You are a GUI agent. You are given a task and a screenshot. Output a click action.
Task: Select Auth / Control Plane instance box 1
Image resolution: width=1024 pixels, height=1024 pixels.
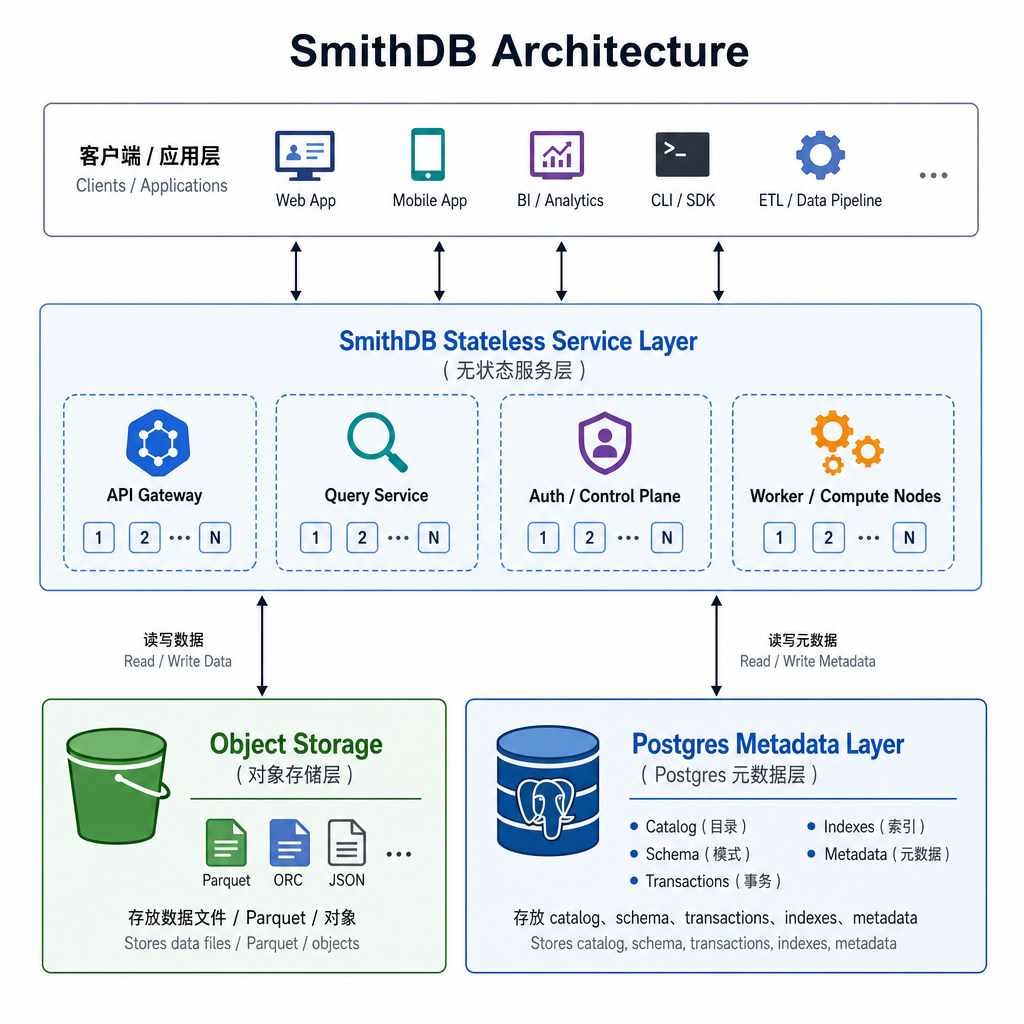click(x=543, y=538)
